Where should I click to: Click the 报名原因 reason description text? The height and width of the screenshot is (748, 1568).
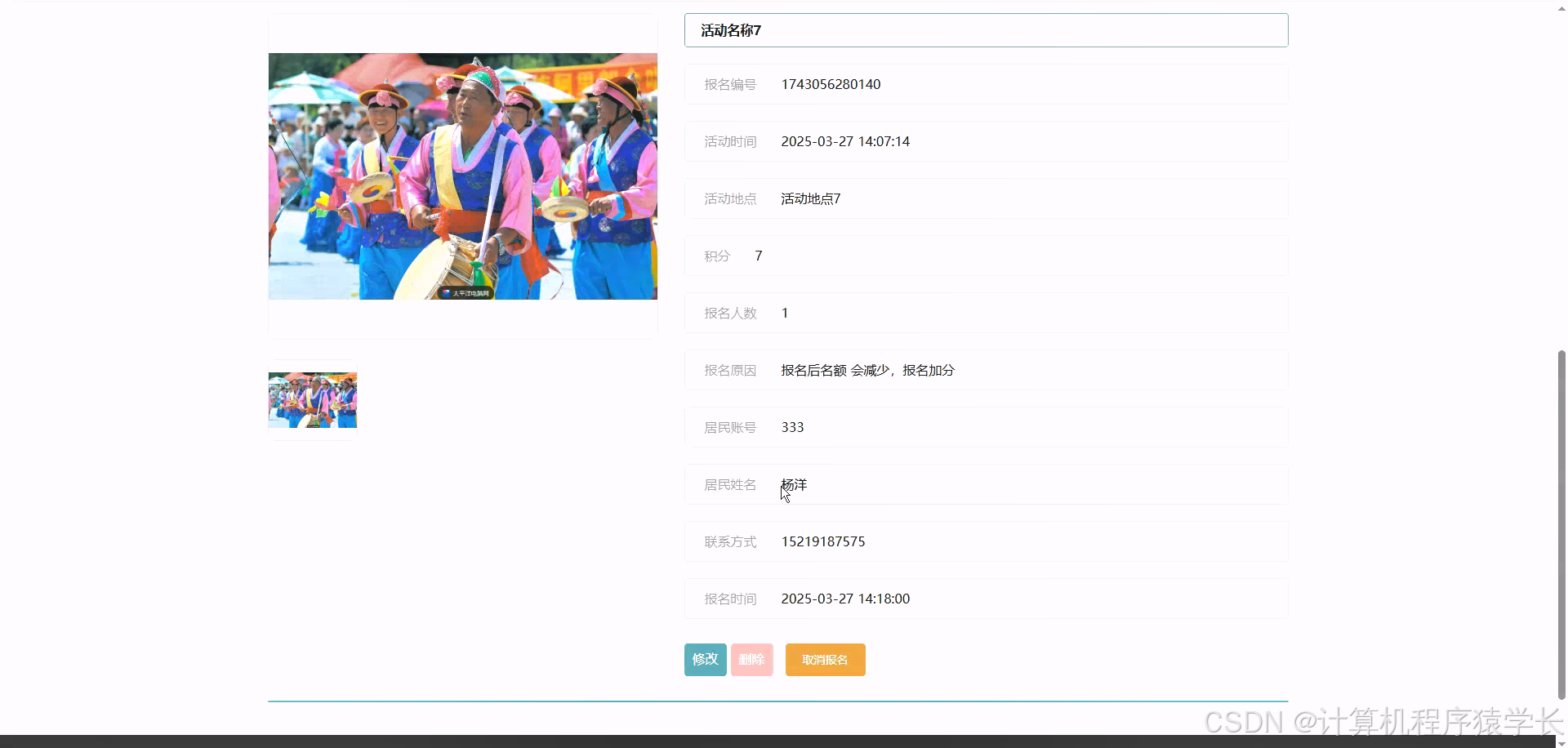click(x=867, y=370)
